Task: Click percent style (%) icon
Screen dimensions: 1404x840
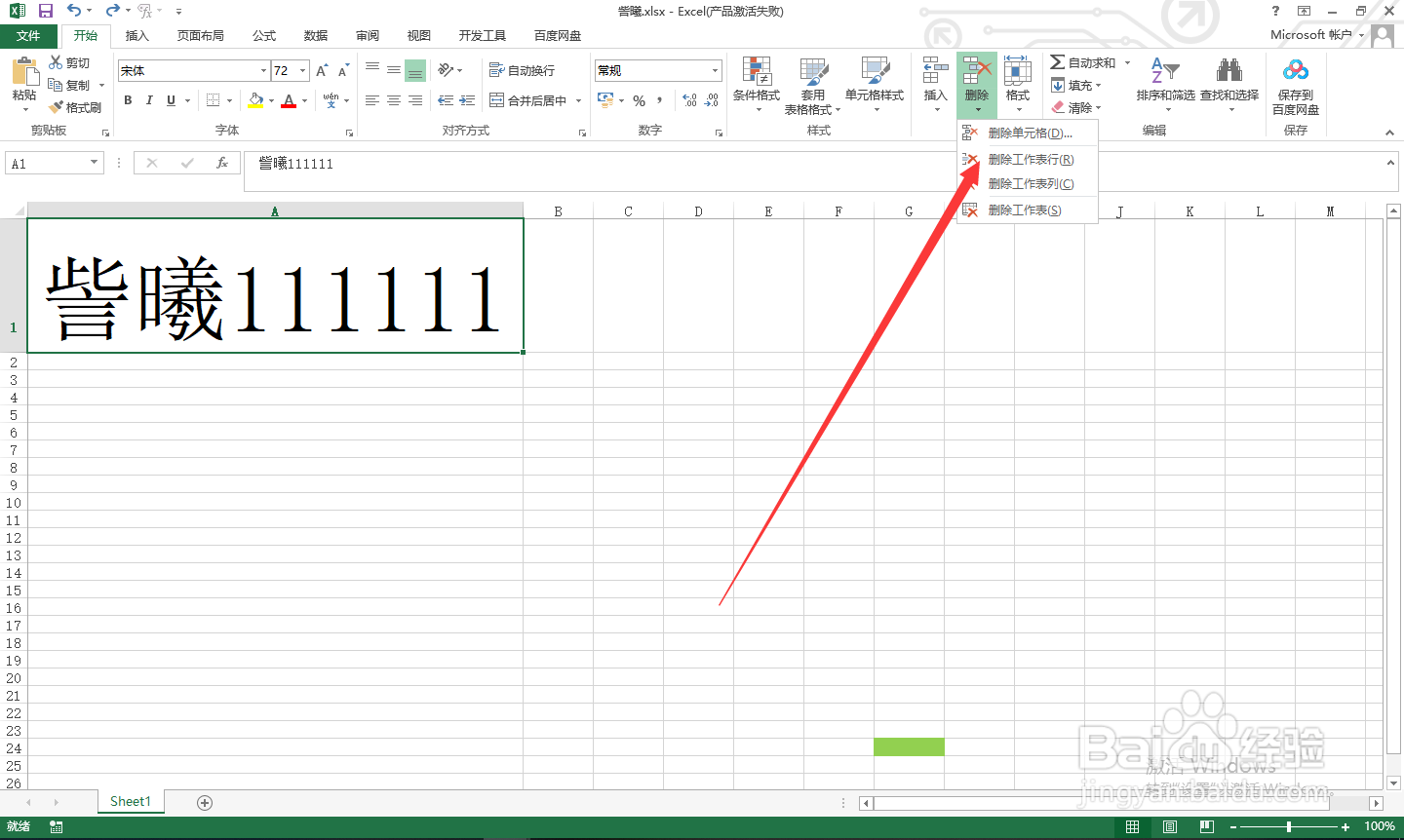Action: point(640,100)
